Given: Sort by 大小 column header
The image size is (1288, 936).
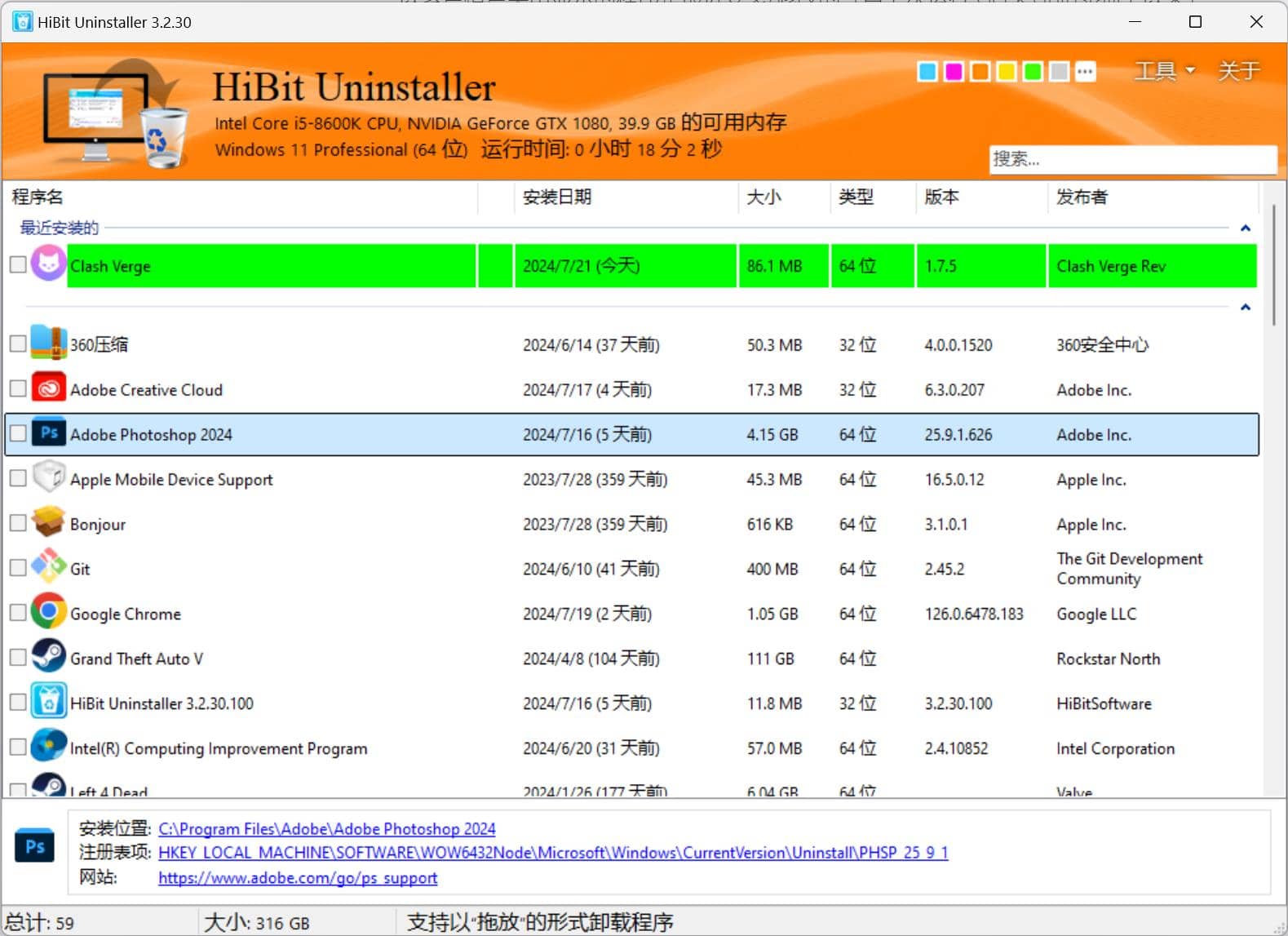Looking at the screenshot, I should click(x=784, y=197).
